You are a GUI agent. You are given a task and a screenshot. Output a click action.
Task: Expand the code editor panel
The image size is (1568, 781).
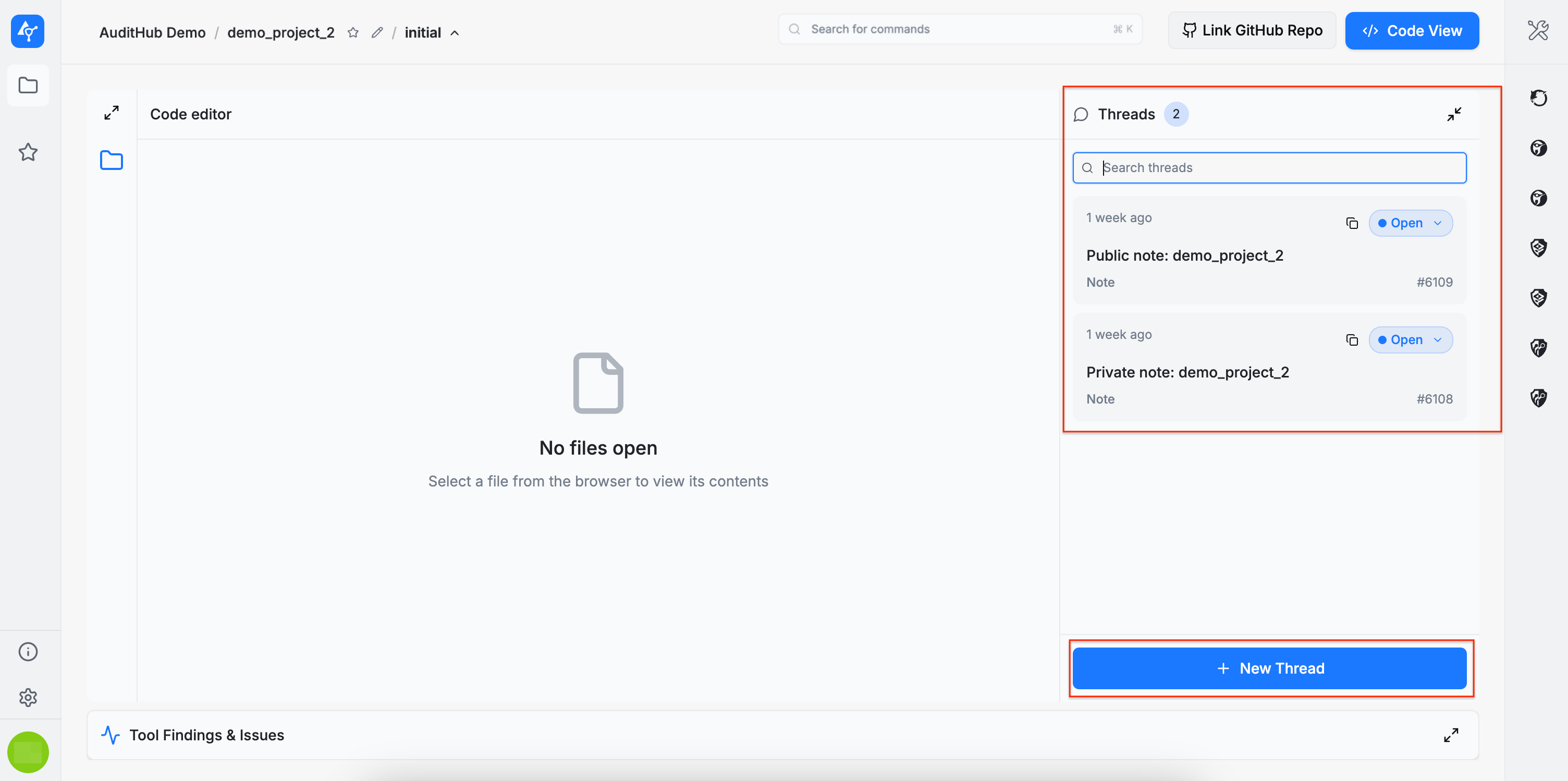coord(112,113)
